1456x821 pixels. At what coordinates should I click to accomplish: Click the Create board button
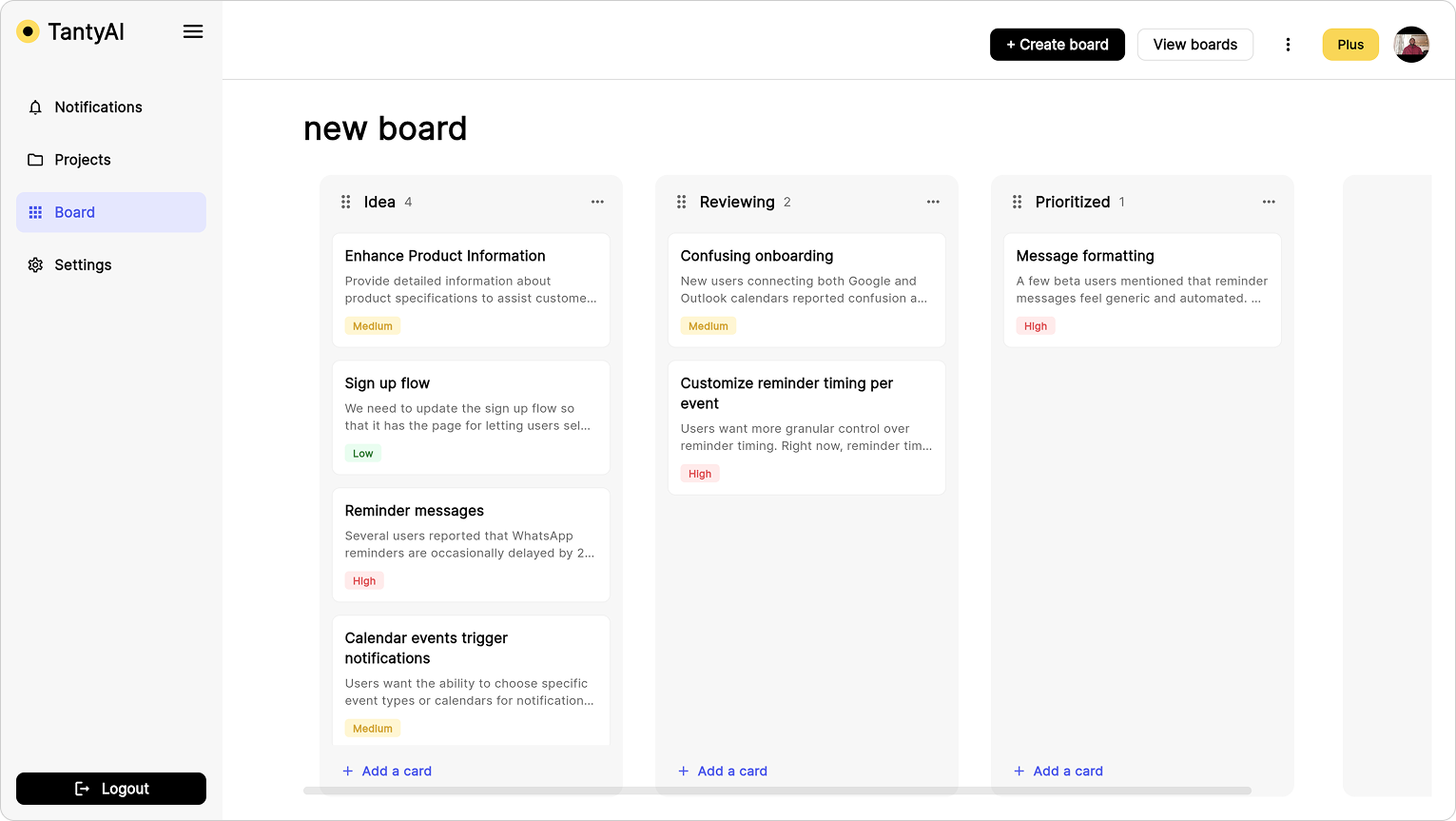pyautogui.click(x=1057, y=45)
